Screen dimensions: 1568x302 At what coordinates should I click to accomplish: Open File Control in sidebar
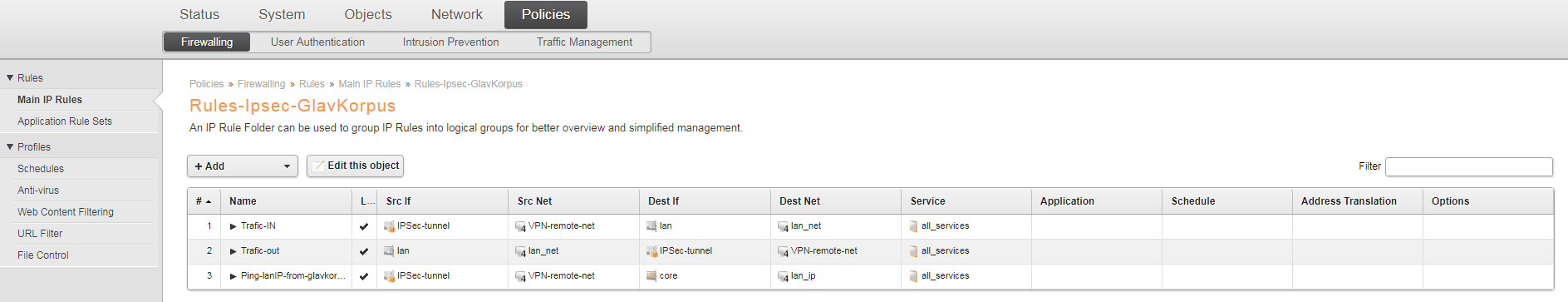[43, 255]
